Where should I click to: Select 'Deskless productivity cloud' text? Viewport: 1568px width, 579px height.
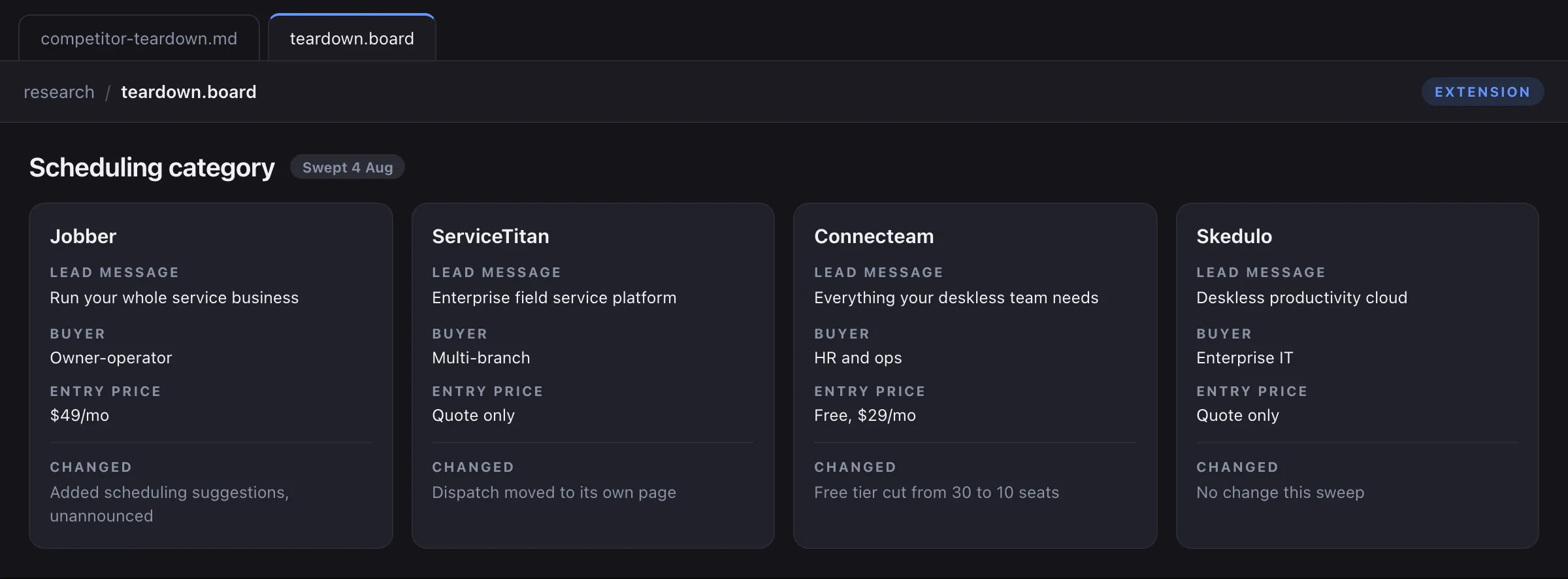tap(1302, 298)
